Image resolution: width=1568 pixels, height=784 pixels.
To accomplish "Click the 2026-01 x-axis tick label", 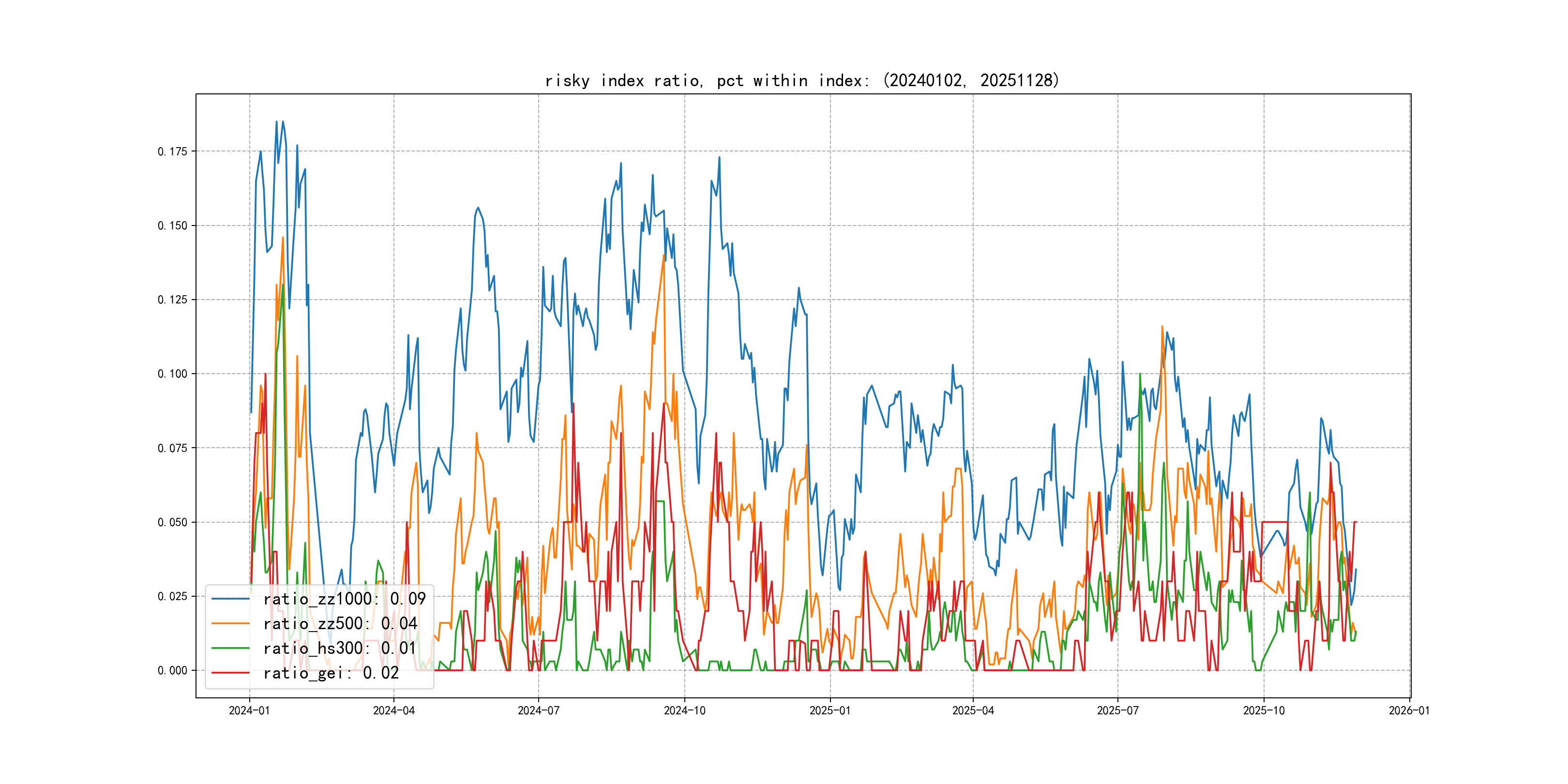I will [1409, 710].
